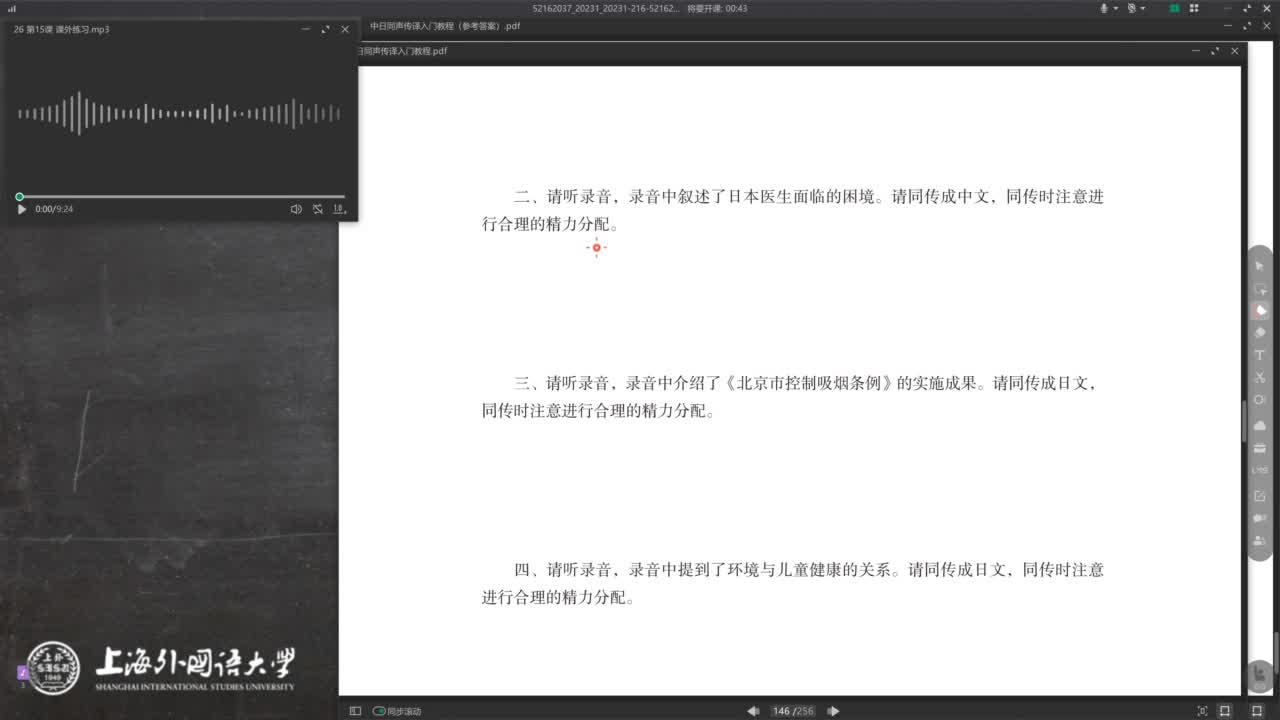1280x720 pixels.
Task: Play the 课外练习 audio recording
Action: [22, 209]
